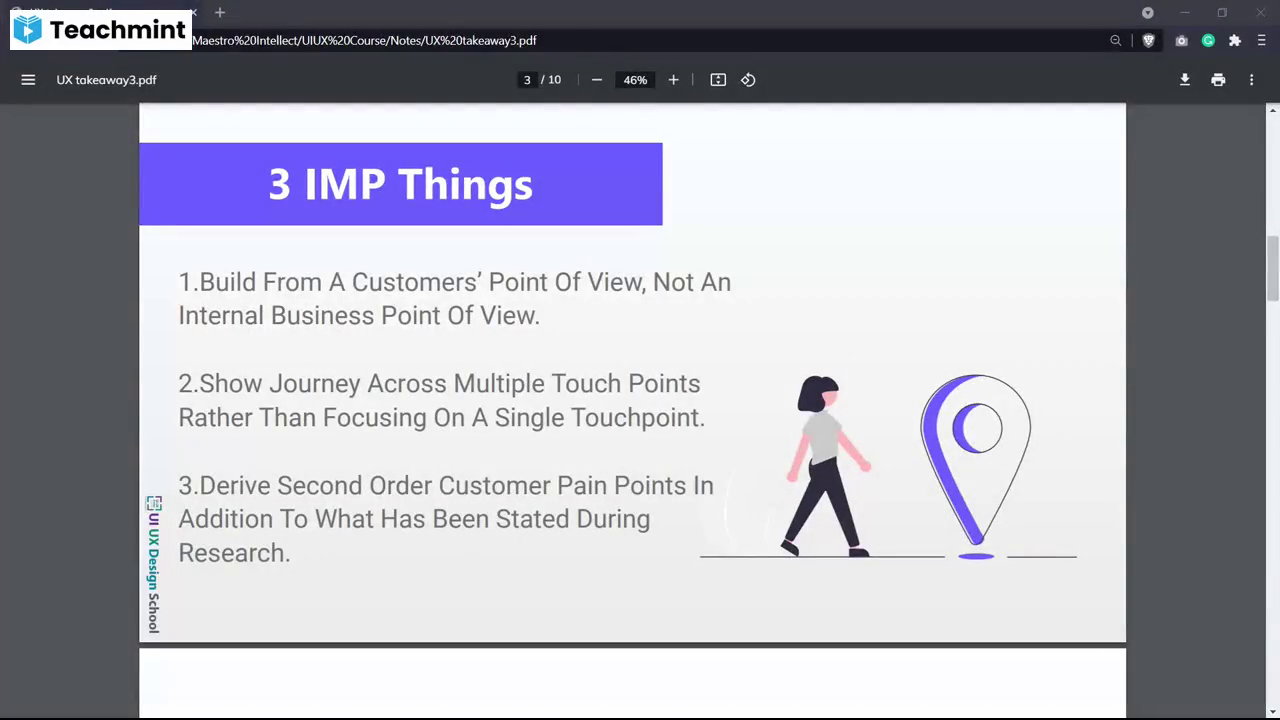
Task: Open more PDF options with three-dot menu
Action: [1251, 80]
